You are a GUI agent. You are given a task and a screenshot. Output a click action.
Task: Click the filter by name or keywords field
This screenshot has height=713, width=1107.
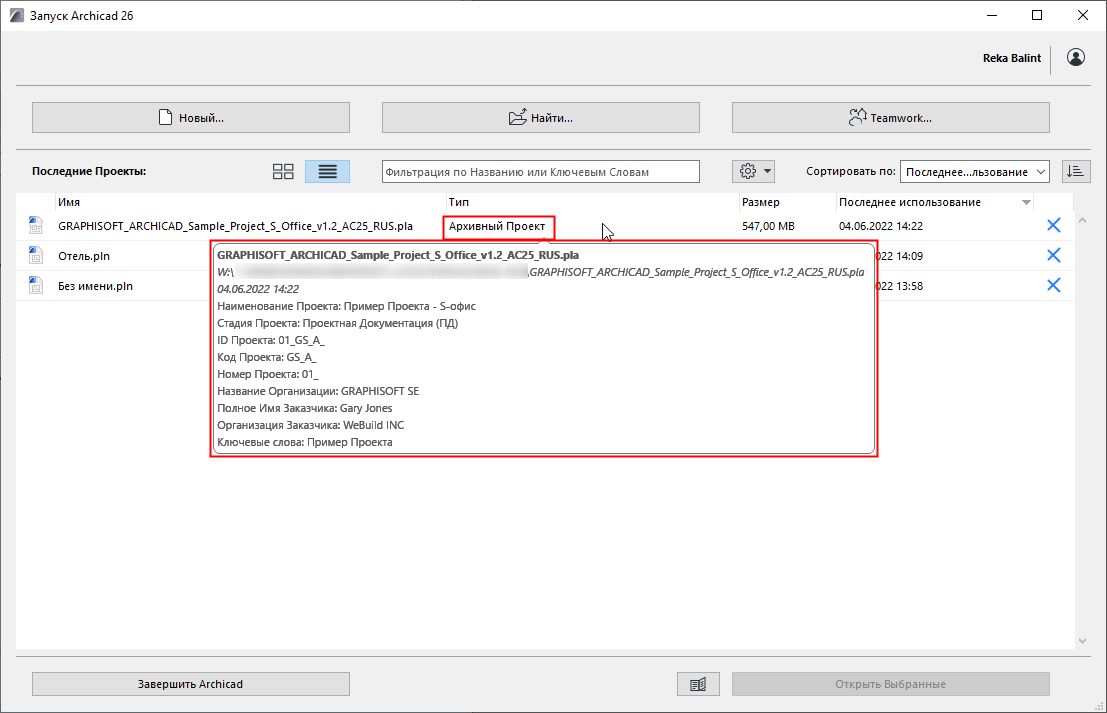tap(541, 172)
